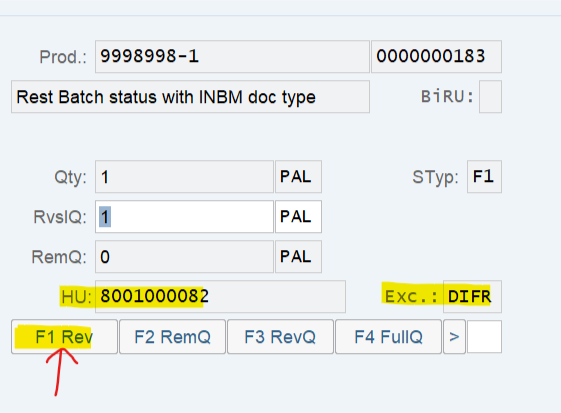
Task: Click the HU field with 8001000082
Action: tap(220, 297)
